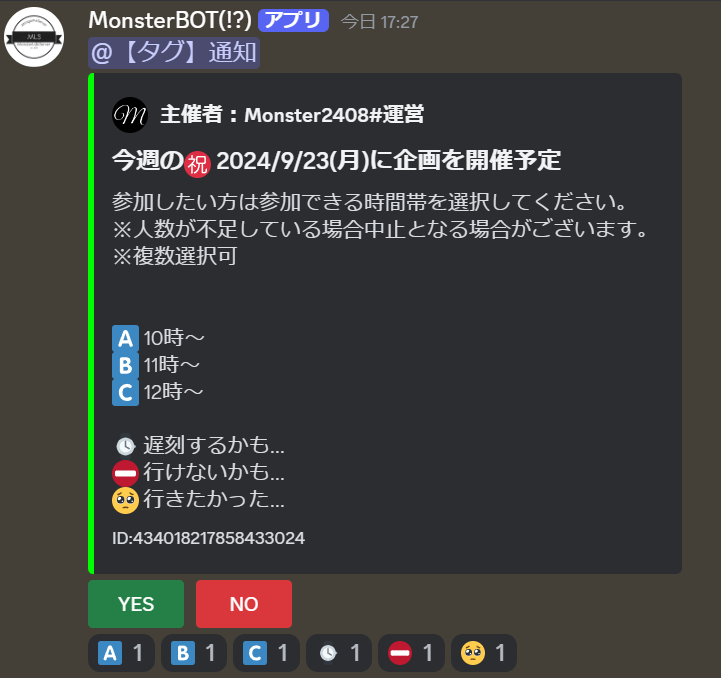This screenshot has width=721, height=678.
Task: Toggle the clock reaction button
Action: 339,653
